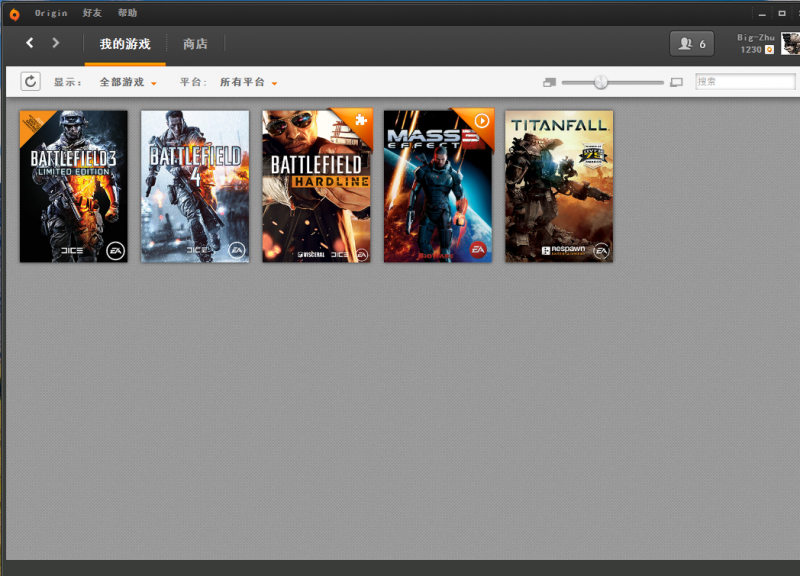
Task: Expand the 全部游戏 display filter dropdown
Action: pyautogui.click(x=128, y=82)
